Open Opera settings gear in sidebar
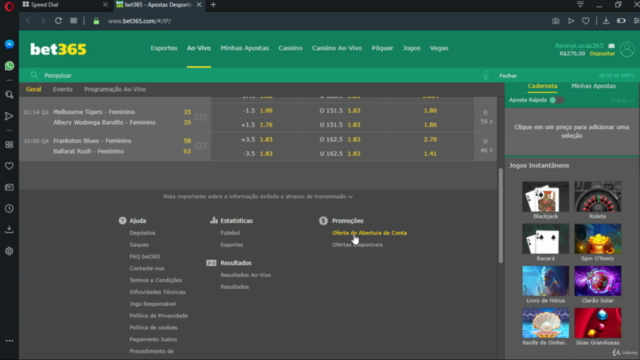 click(x=9, y=251)
